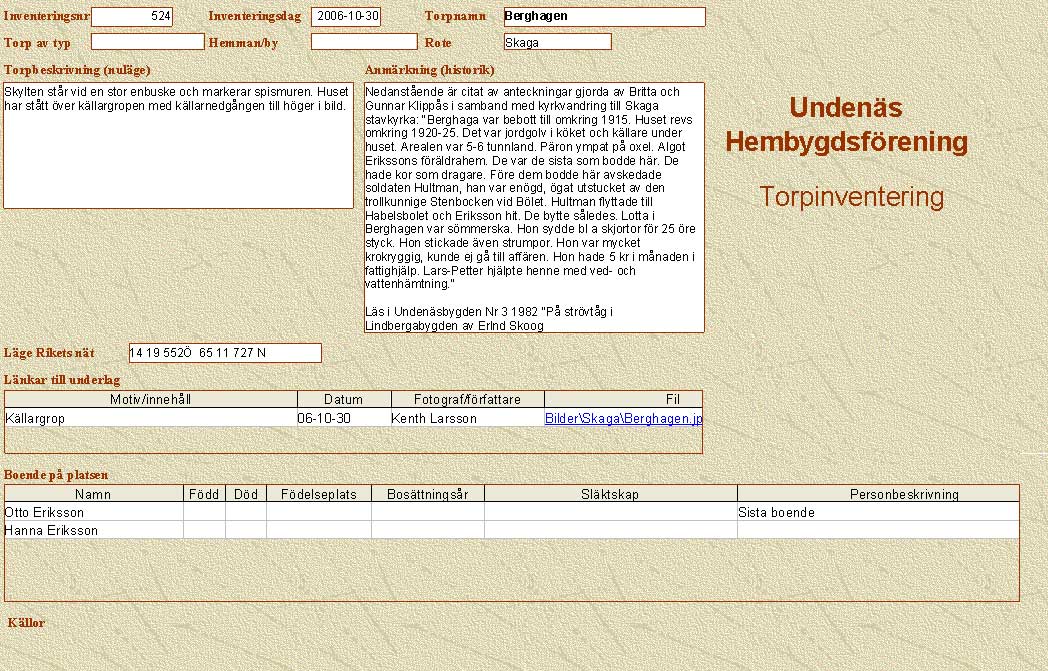Select the Källargrop row cell
This screenshot has width=1048, height=671.
151,418
